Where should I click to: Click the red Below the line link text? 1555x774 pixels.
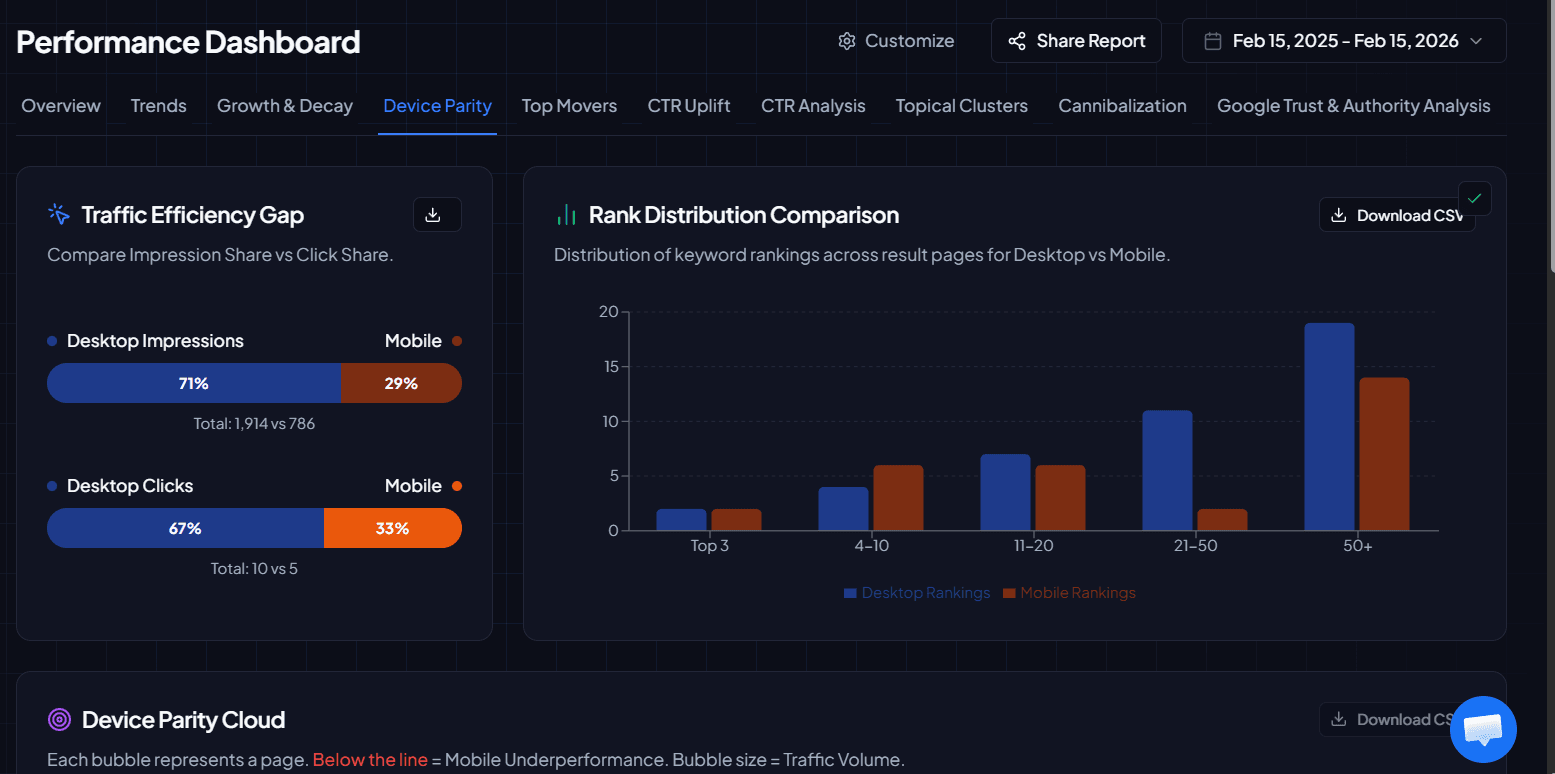click(x=370, y=759)
